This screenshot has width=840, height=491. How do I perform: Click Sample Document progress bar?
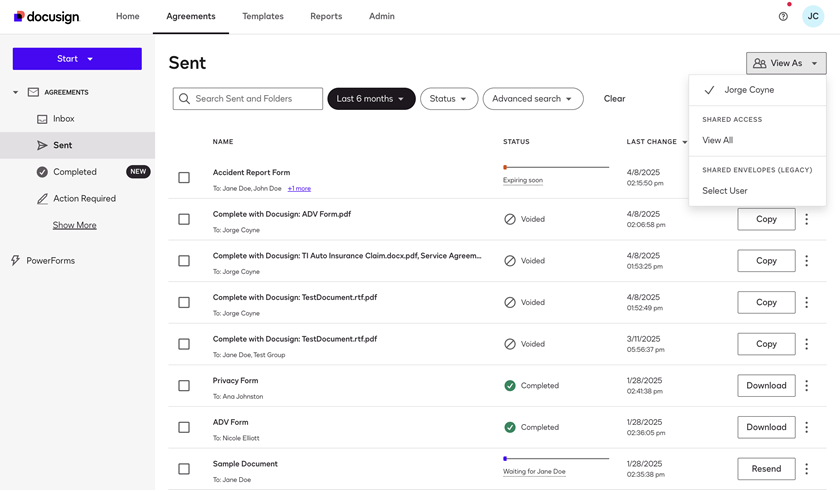click(x=556, y=459)
